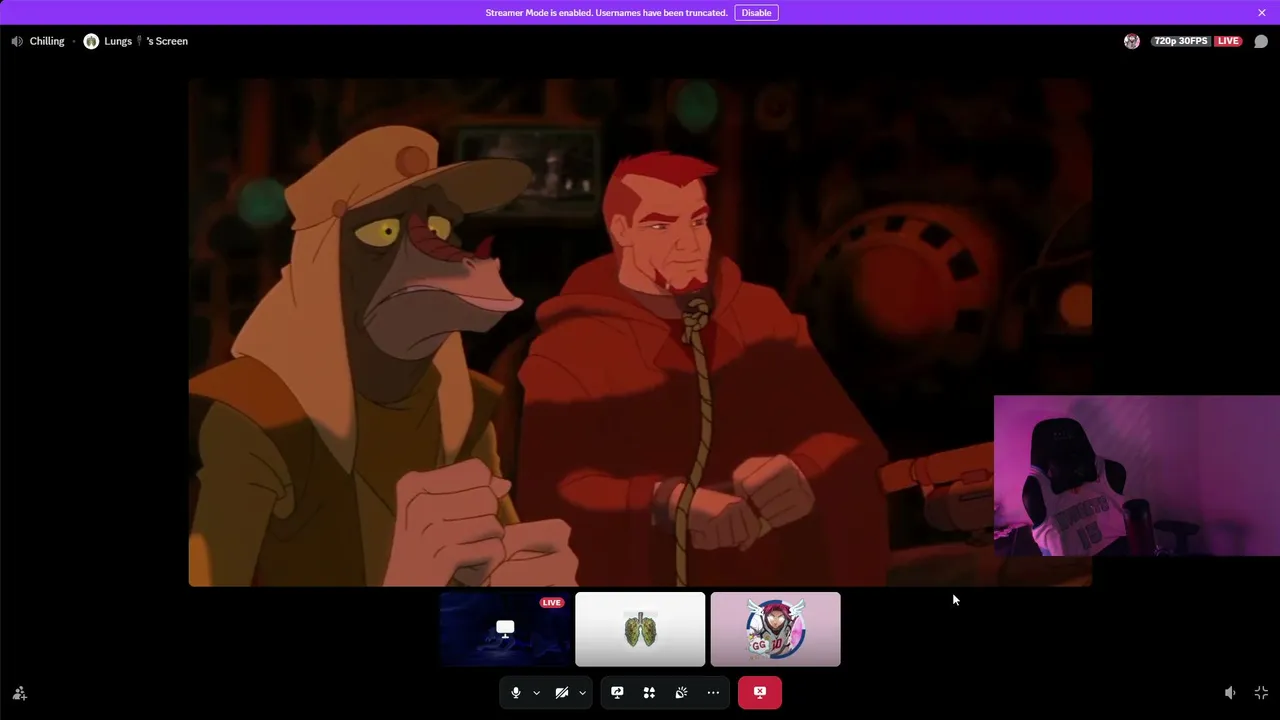Open the camera options dropdown arrow
Viewport: 1280px width, 720px height.
582,692
